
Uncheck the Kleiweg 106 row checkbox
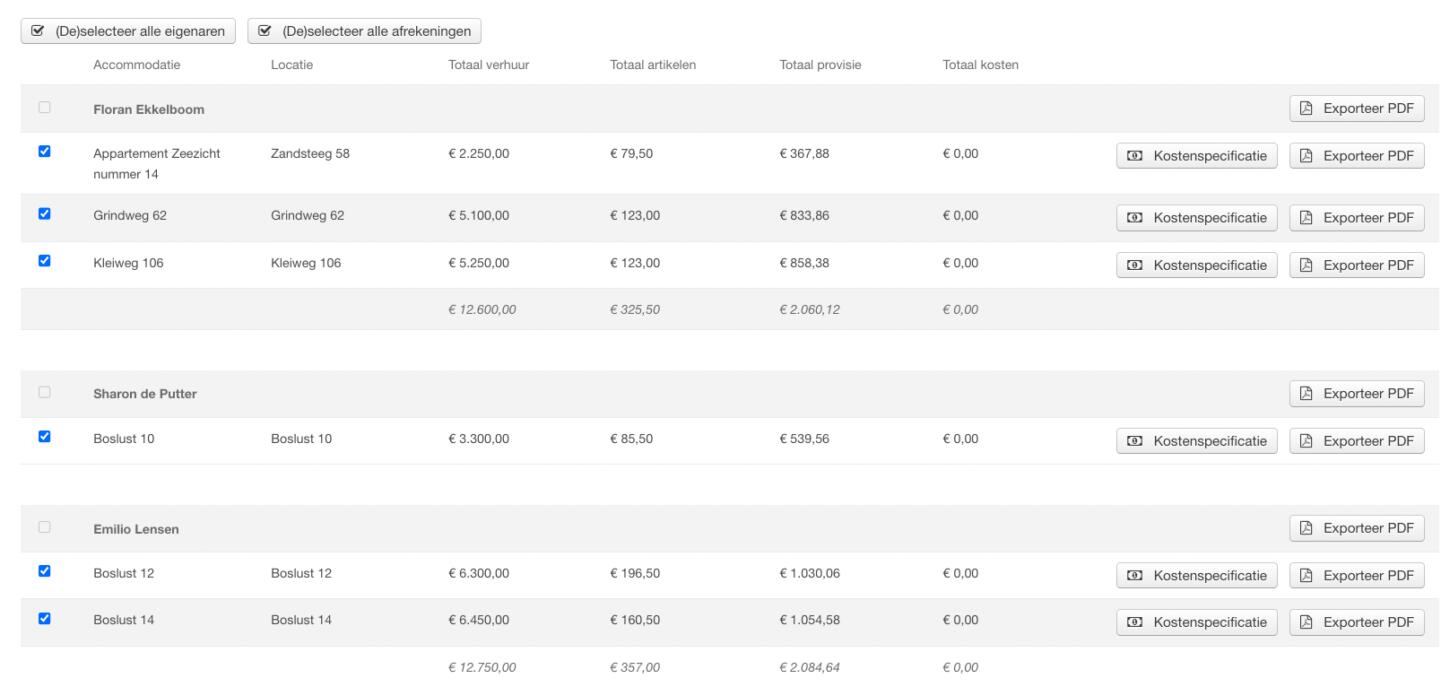click(x=44, y=261)
